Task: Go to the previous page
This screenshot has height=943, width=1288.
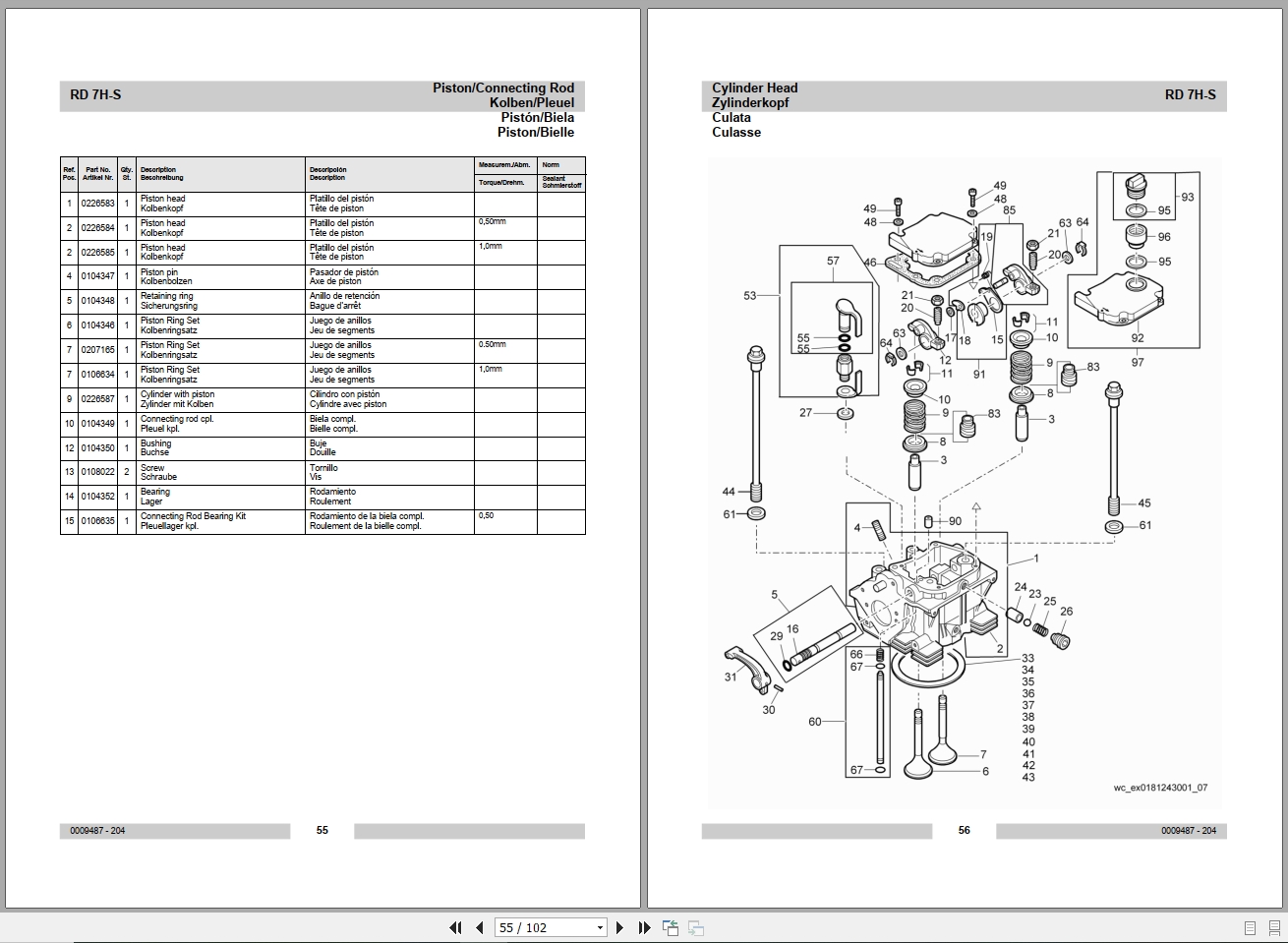Action: 478,927
